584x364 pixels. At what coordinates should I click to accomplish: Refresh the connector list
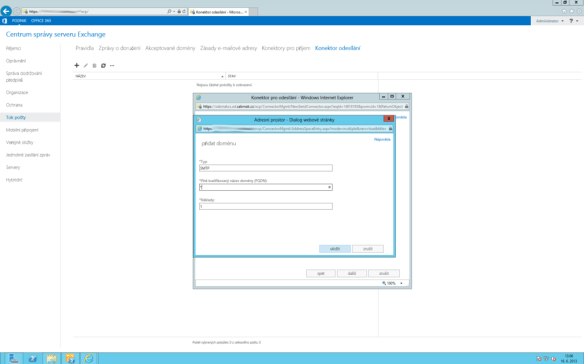pos(103,66)
